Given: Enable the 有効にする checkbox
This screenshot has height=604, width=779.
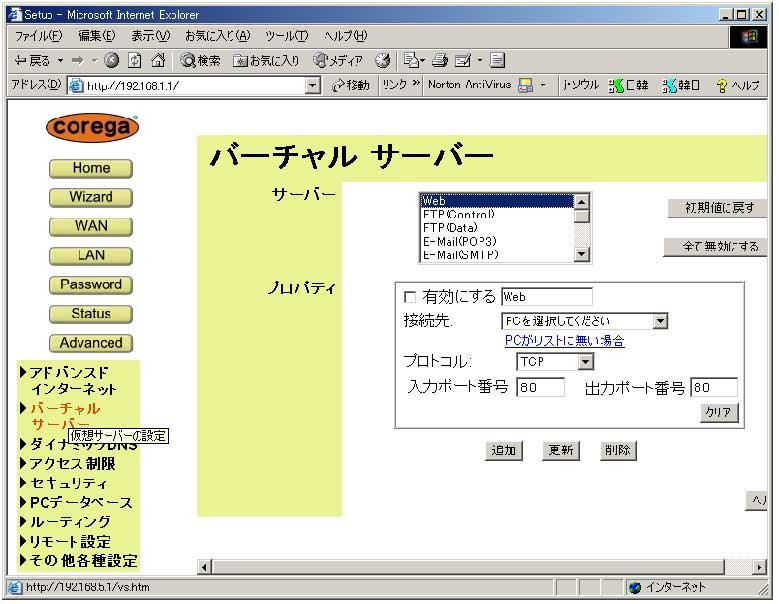Looking at the screenshot, I should click(x=409, y=297).
